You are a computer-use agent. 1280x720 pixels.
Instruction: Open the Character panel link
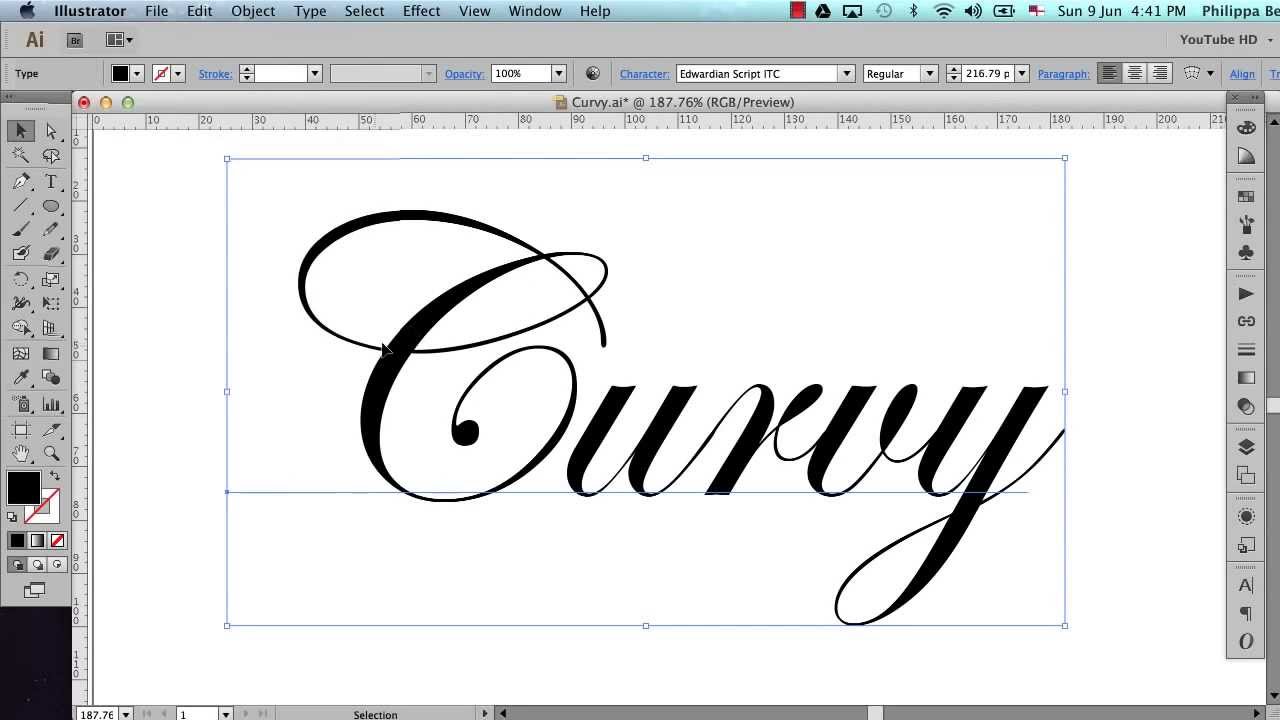click(644, 74)
